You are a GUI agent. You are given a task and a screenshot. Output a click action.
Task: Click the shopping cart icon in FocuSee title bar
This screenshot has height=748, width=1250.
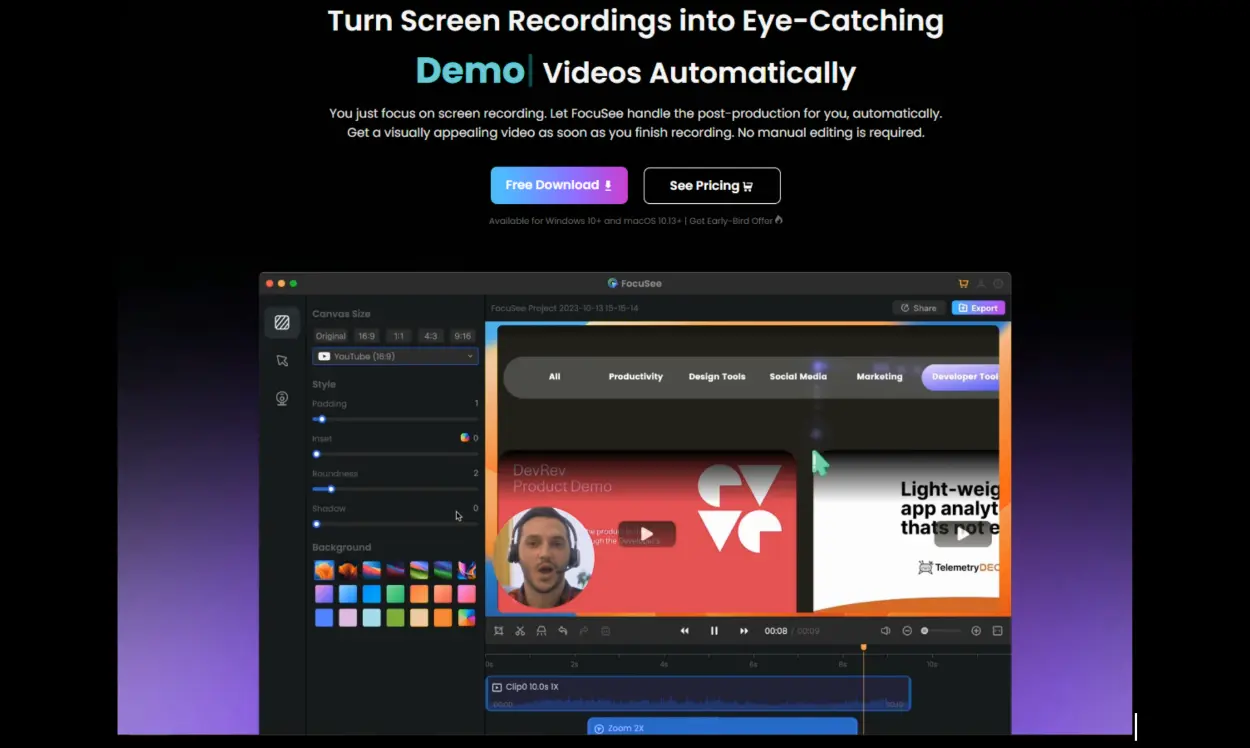point(963,283)
